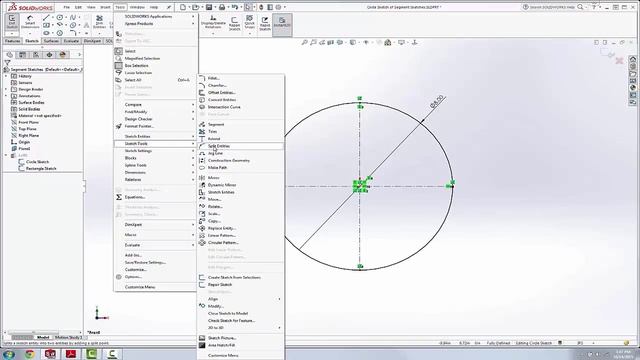Open the Tools menu in menu bar

pos(120,7)
